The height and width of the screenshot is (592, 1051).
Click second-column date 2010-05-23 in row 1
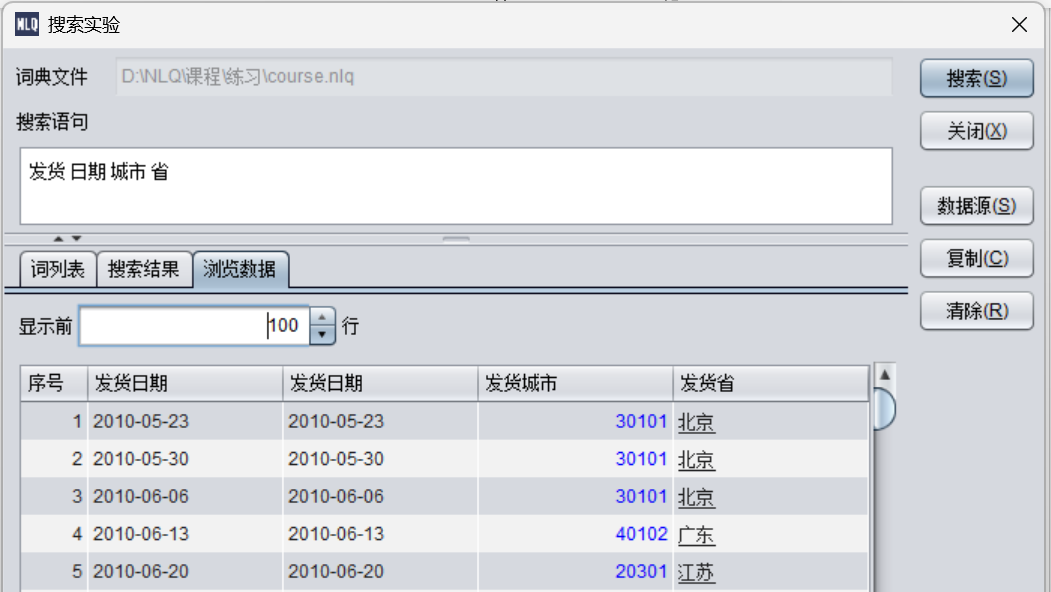[336, 421]
